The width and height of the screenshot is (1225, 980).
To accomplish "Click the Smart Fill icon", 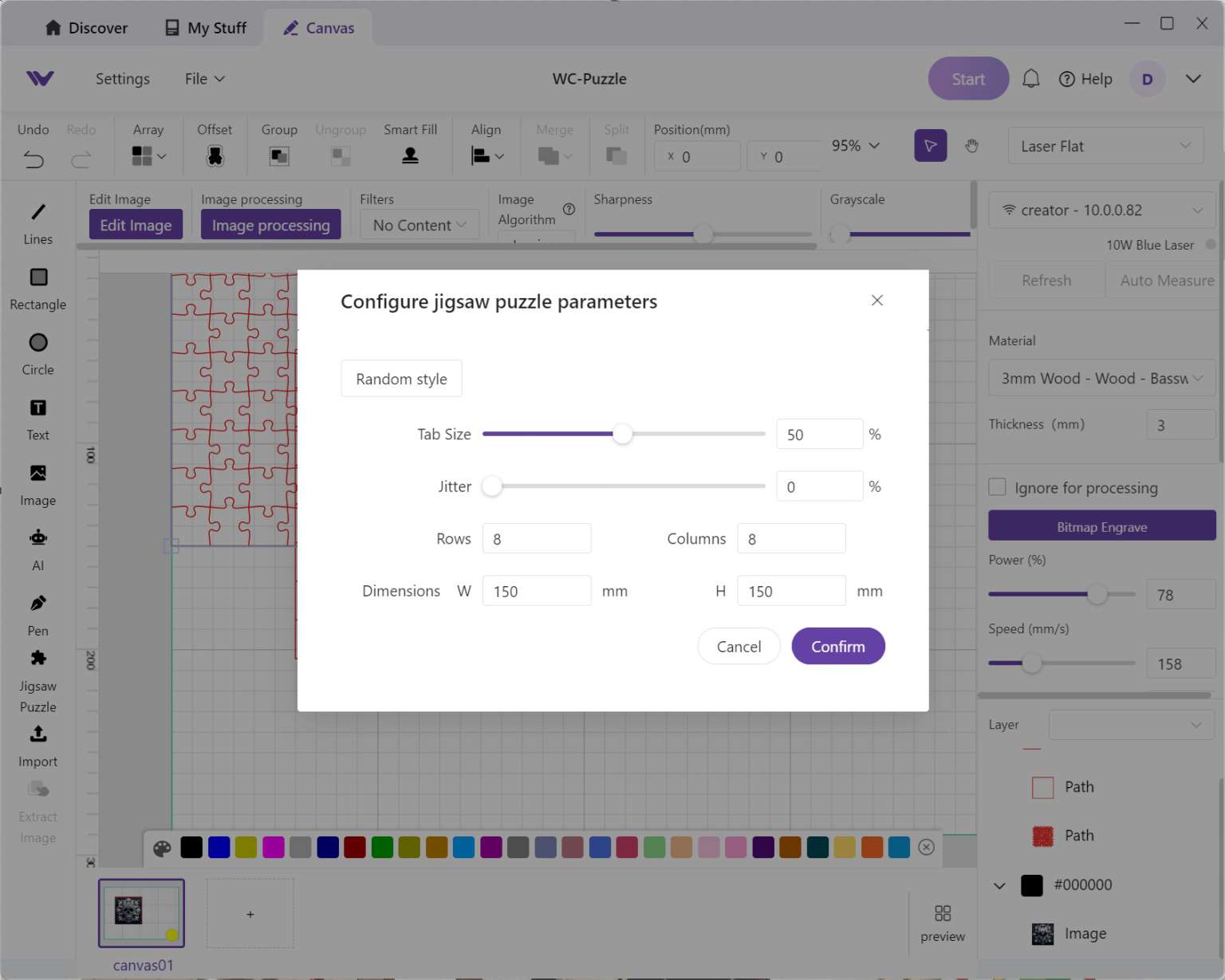I will tap(410, 155).
